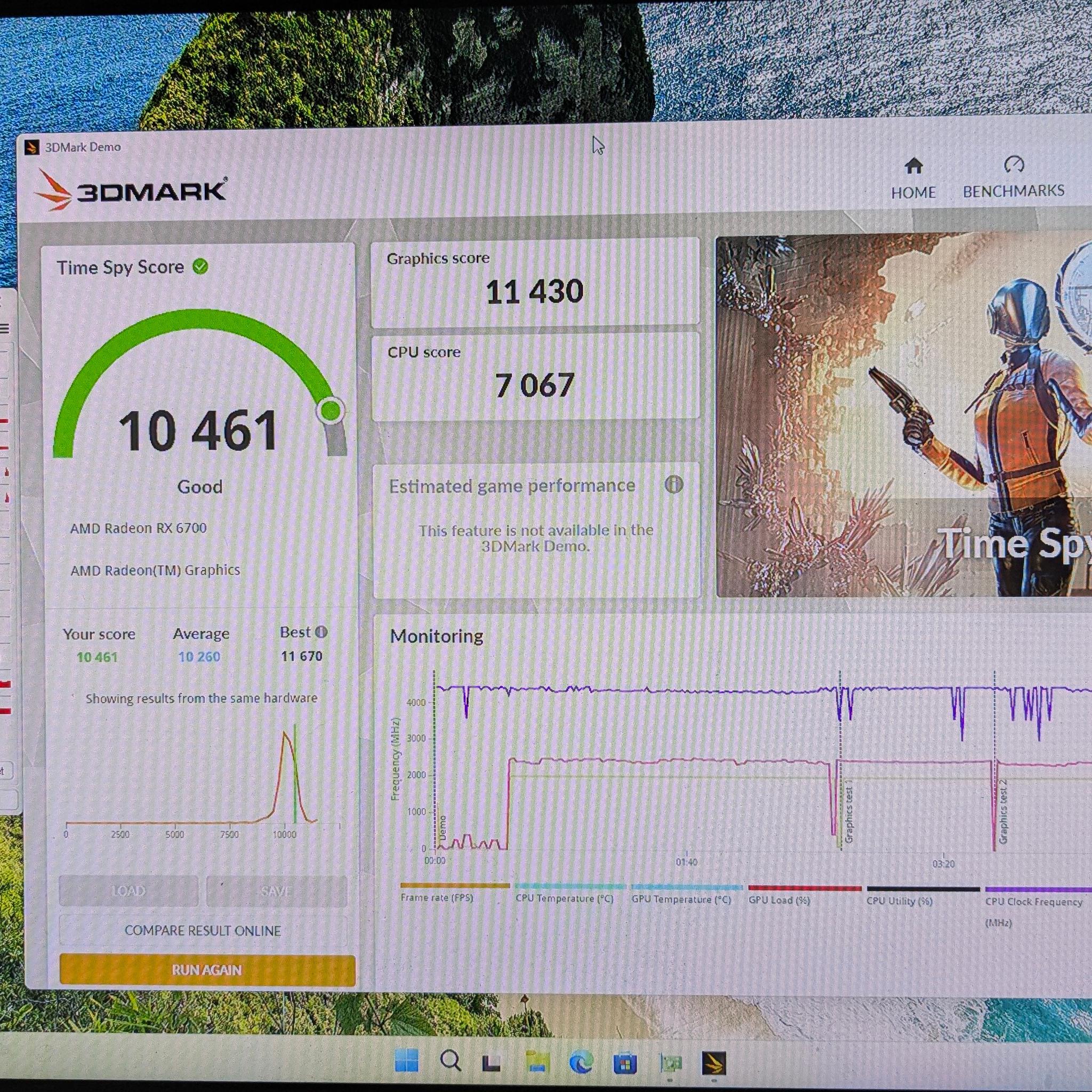This screenshot has width=1092, height=1092.
Task: Click the Demo marker on the monitoring chart
Action: coord(442,828)
